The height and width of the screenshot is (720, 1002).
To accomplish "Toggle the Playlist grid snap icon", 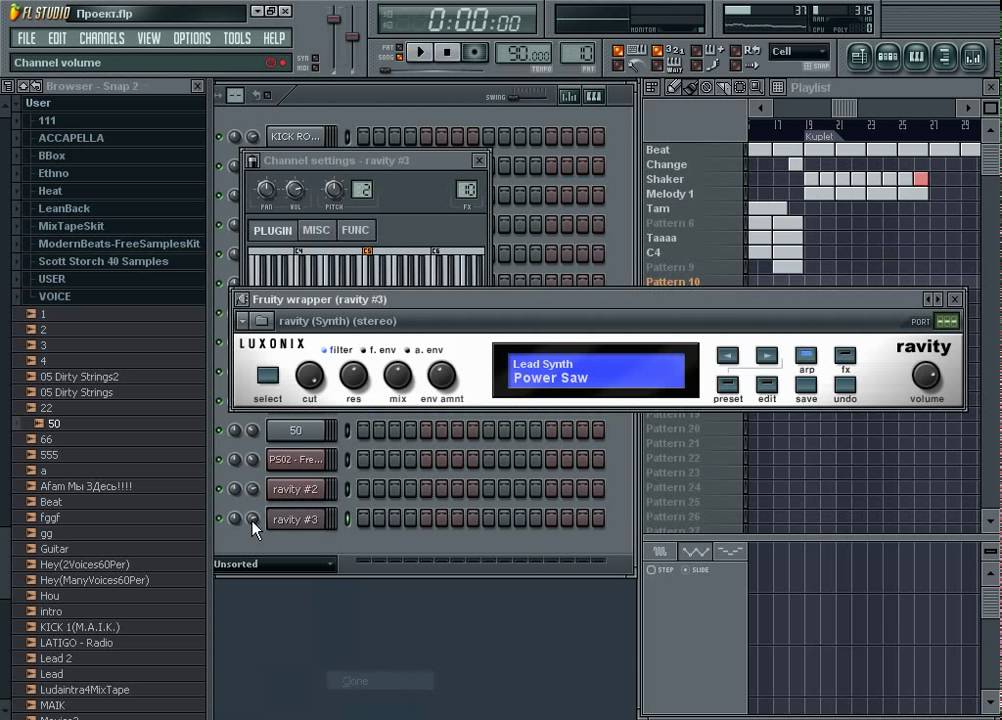I will point(778,88).
